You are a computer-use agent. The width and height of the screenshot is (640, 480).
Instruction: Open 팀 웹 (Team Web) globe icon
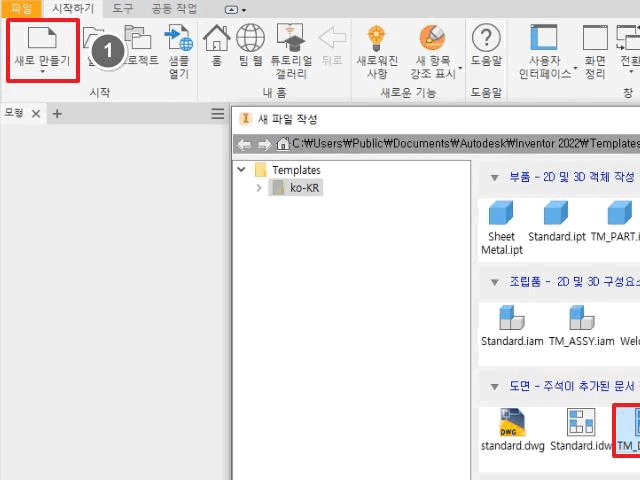click(x=251, y=46)
